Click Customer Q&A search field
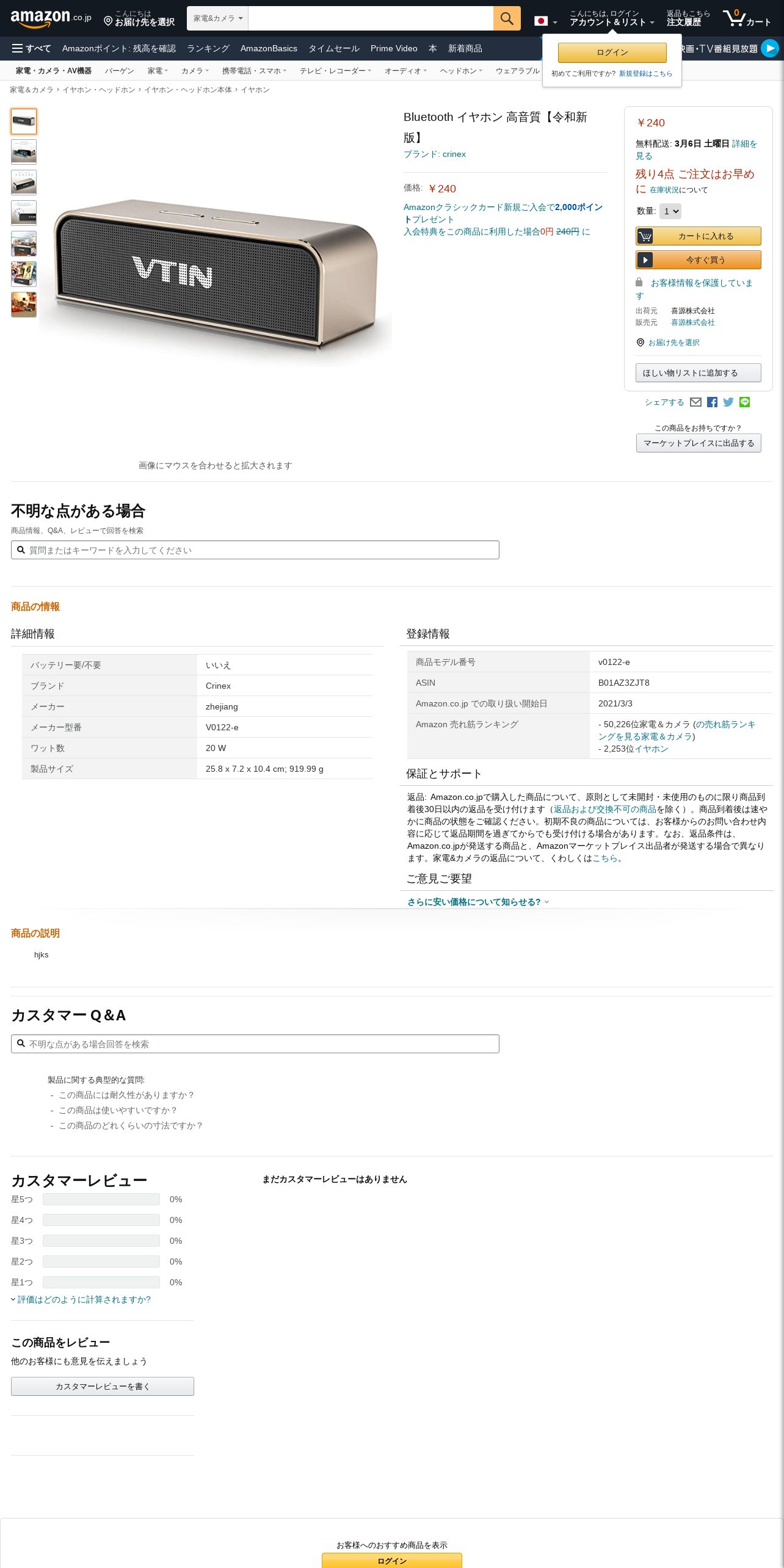This screenshot has width=784, height=1568. tap(255, 1044)
